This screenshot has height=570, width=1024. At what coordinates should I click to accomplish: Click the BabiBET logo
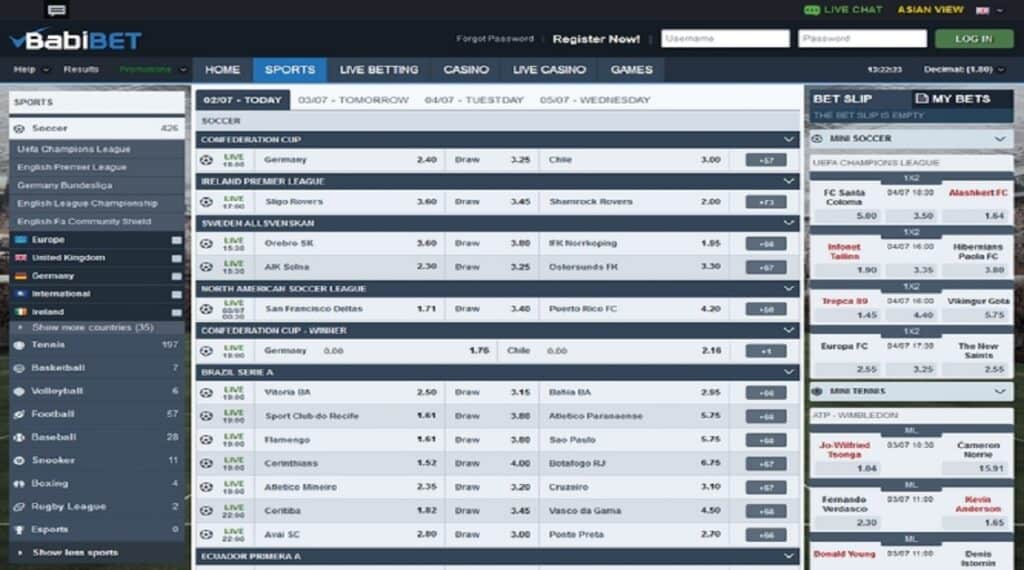point(76,40)
